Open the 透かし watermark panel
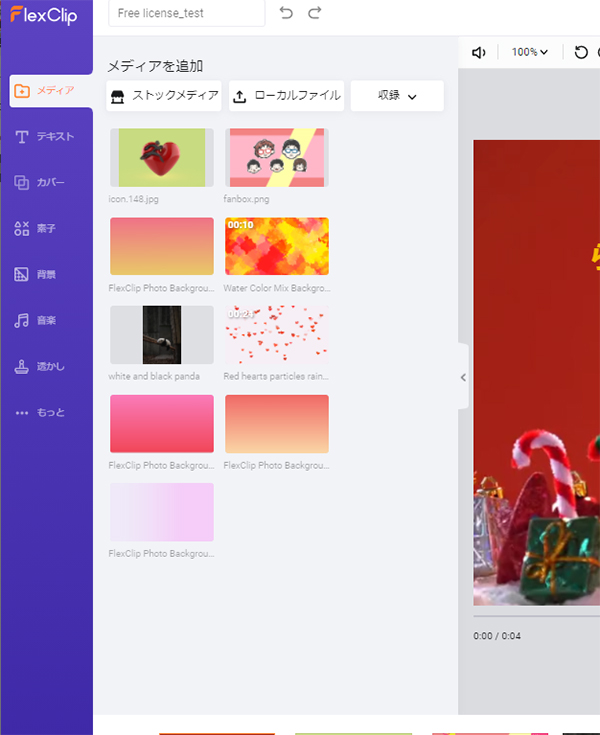Screen dimensions: 600x735 46,366
